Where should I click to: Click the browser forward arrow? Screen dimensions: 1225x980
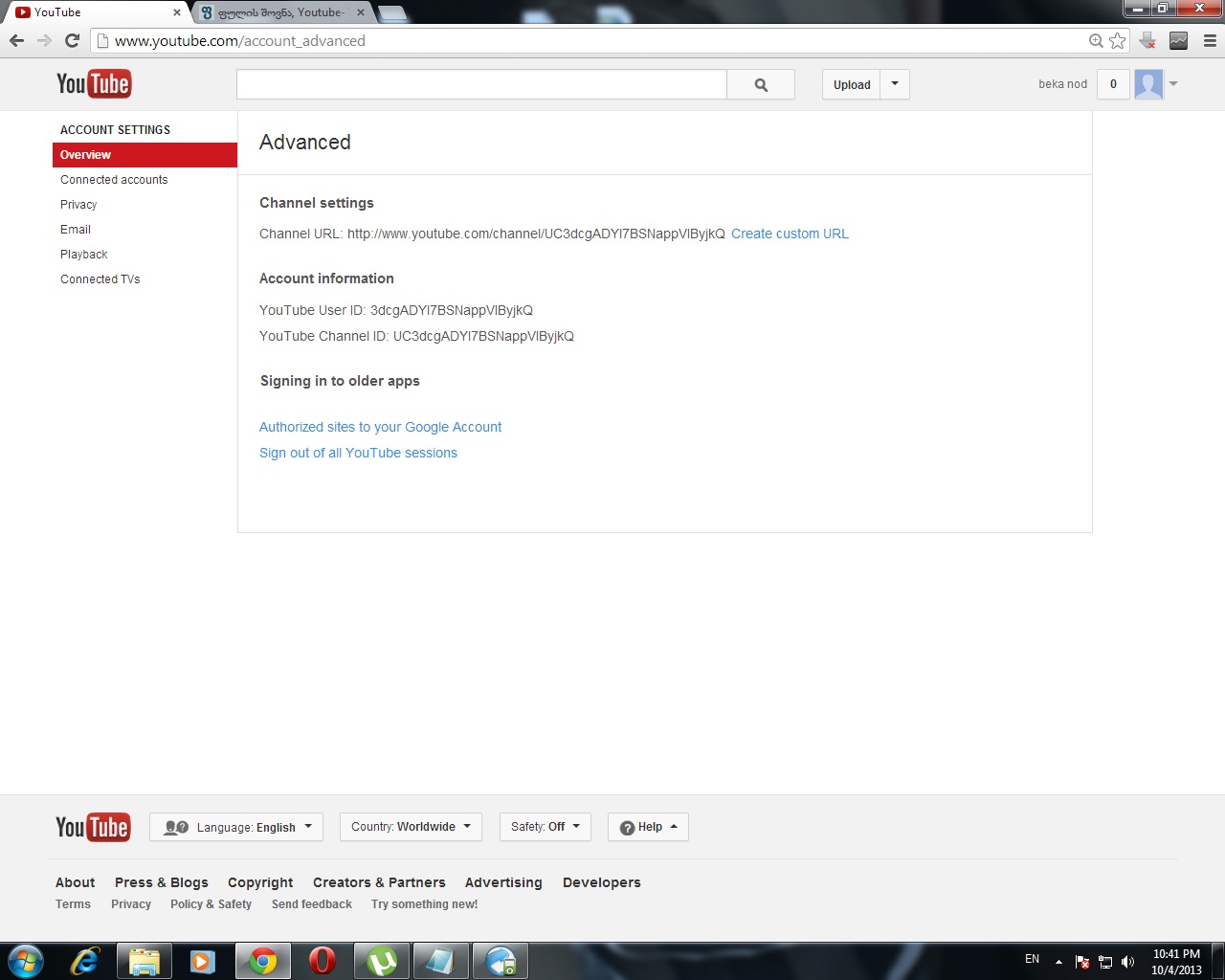44,40
